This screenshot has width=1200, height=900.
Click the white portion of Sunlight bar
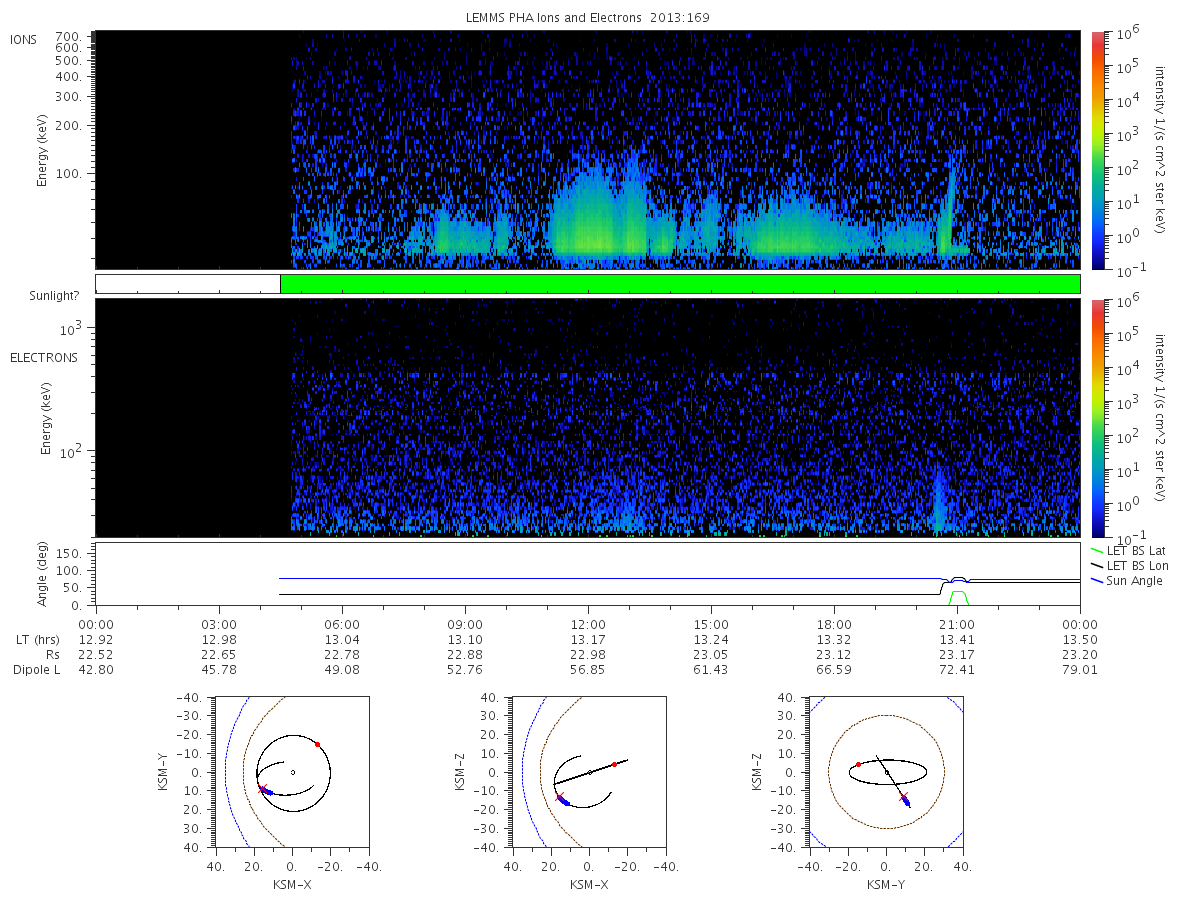click(188, 284)
